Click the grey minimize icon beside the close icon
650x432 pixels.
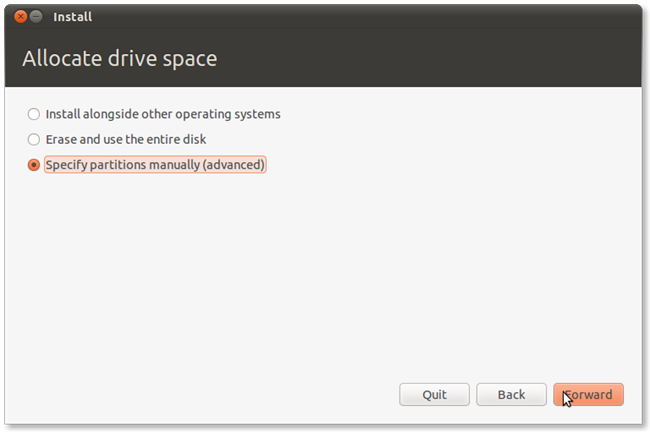(x=37, y=17)
